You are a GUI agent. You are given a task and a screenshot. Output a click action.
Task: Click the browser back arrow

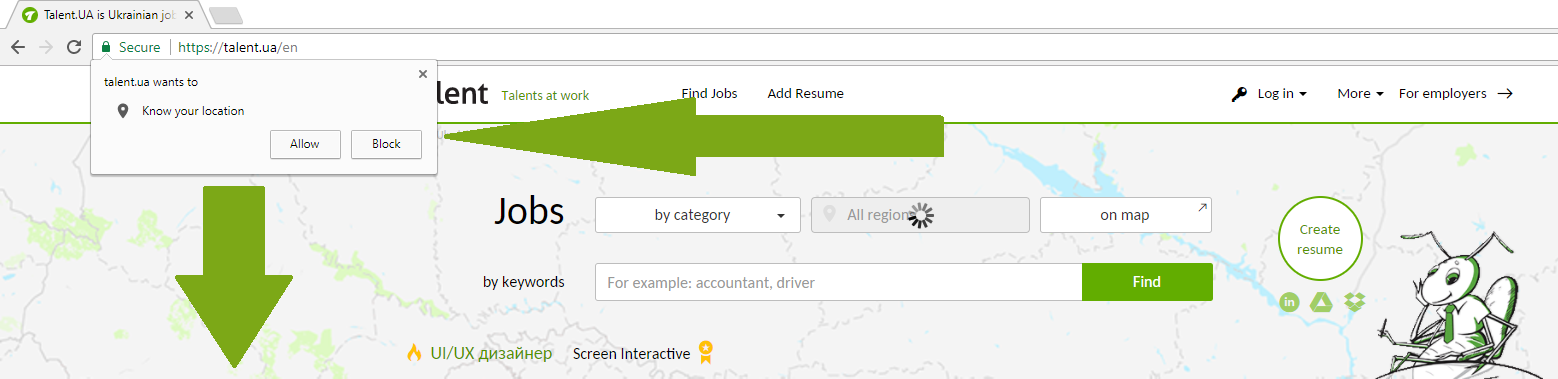(18, 47)
